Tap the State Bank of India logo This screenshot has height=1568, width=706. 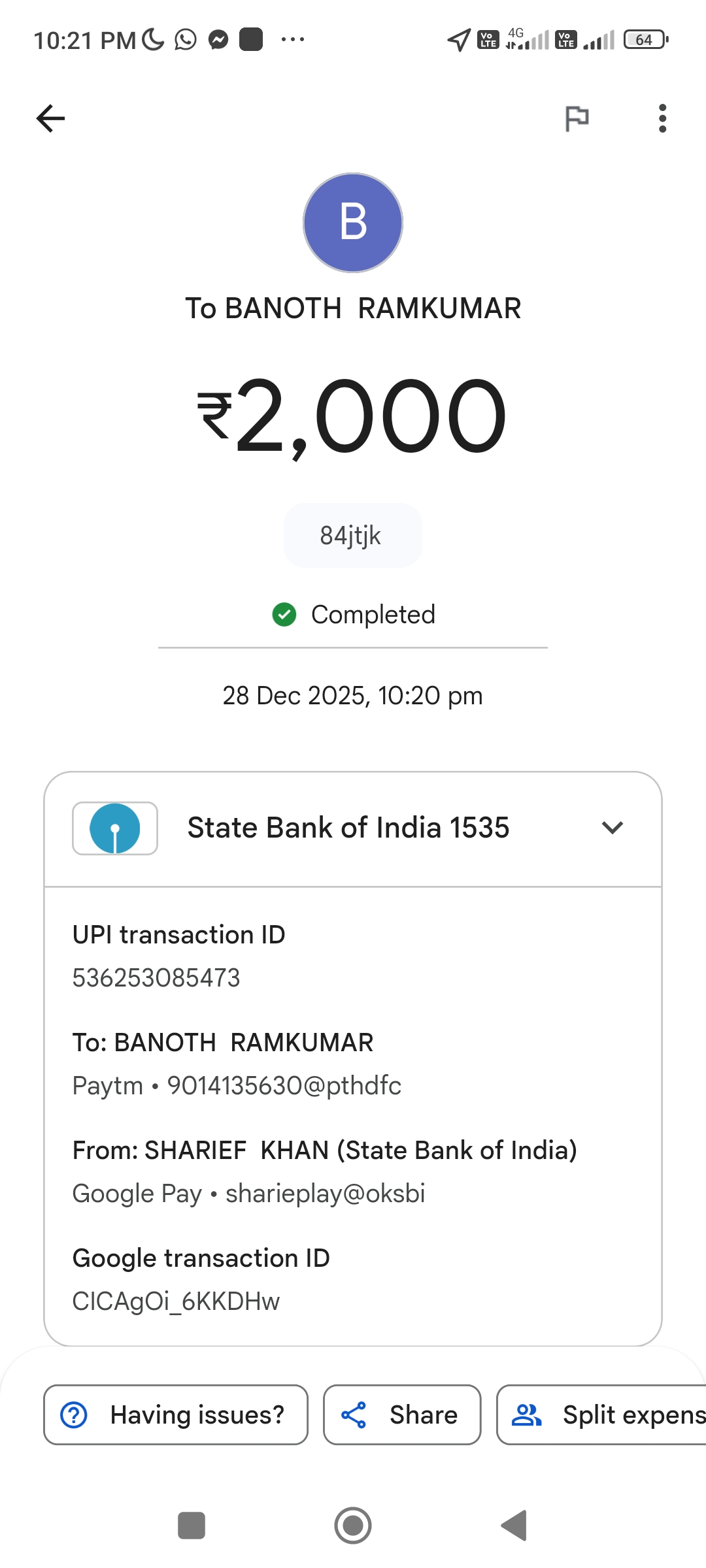(115, 828)
